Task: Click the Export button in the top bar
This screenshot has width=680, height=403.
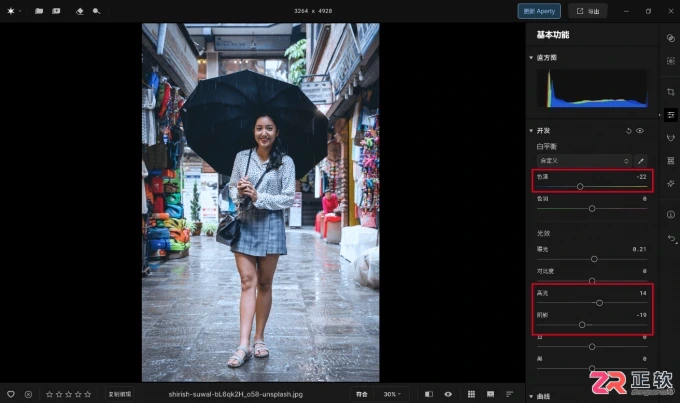Action: pyautogui.click(x=588, y=11)
